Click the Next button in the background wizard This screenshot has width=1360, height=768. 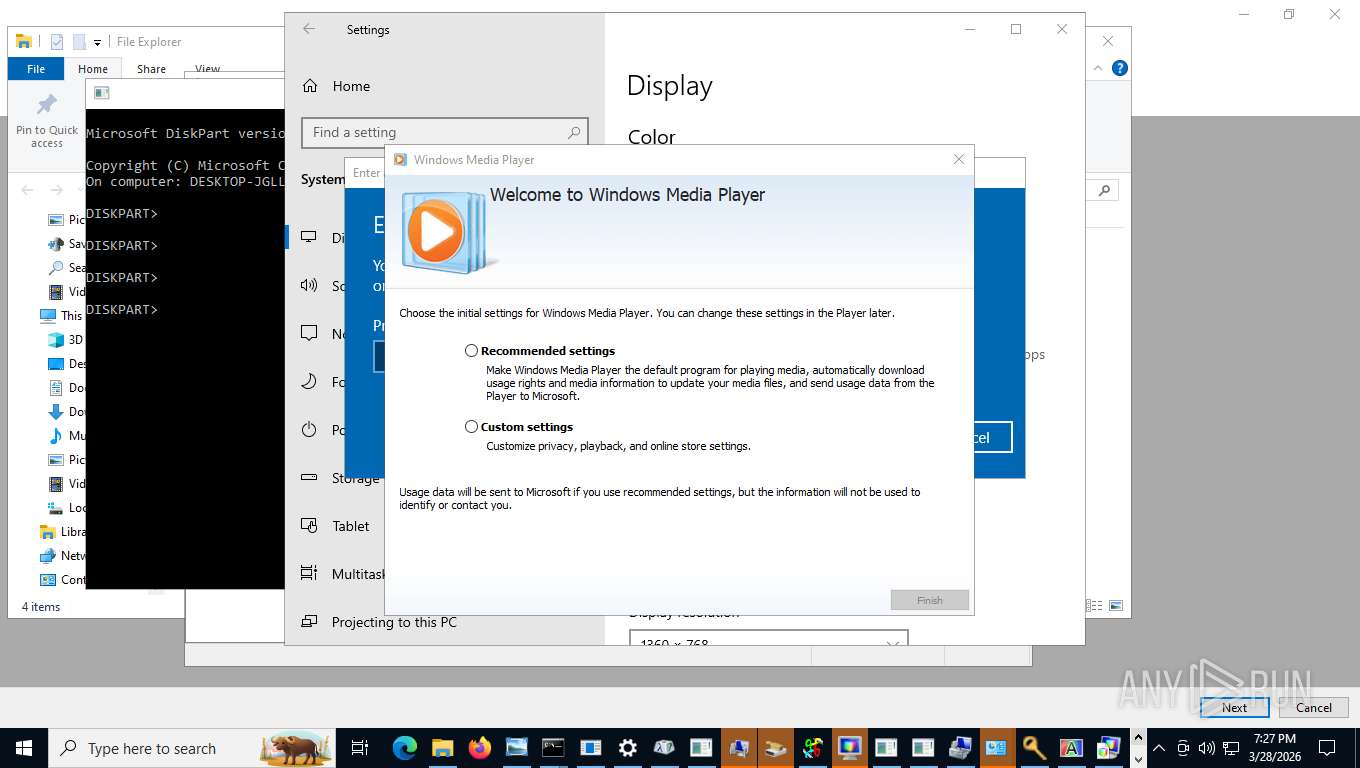pyautogui.click(x=1235, y=707)
